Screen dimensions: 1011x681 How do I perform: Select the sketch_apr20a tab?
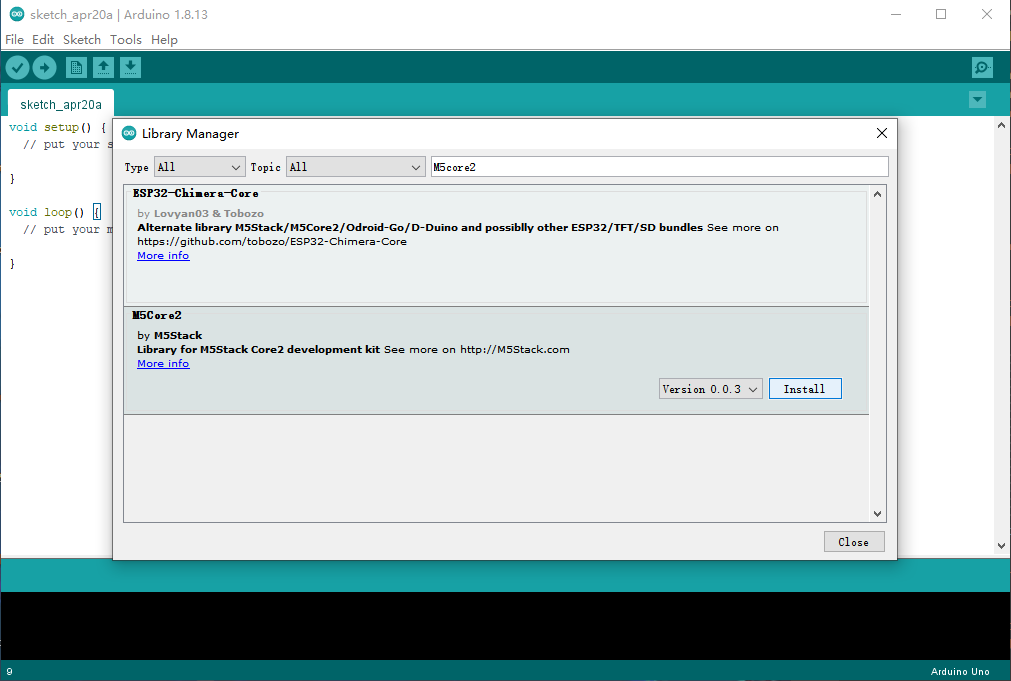[61, 104]
